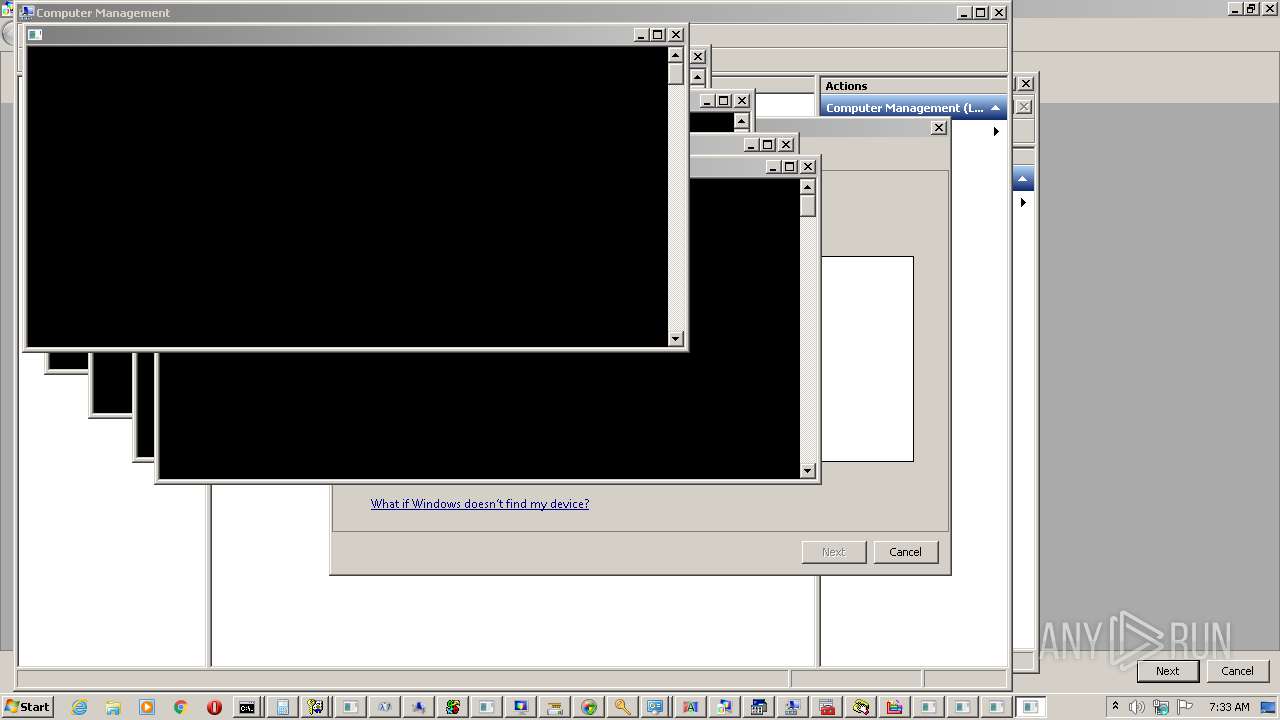Open the Windows Explorer folder icon on the taskbar
This screenshot has width=1280, height=720.
[x=113, y=707]
